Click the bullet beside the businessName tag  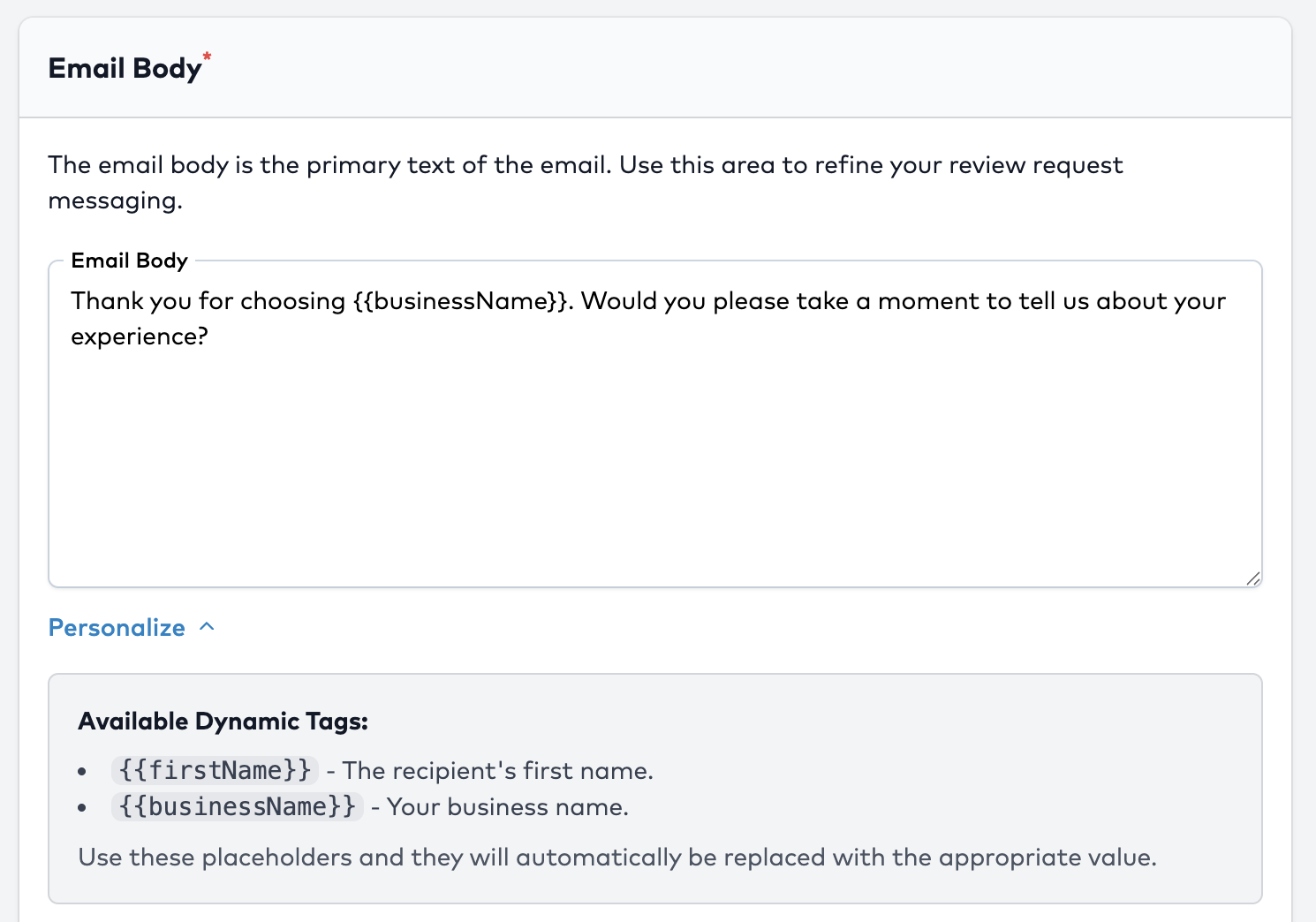pyautogui.click(x=82, y=808)
